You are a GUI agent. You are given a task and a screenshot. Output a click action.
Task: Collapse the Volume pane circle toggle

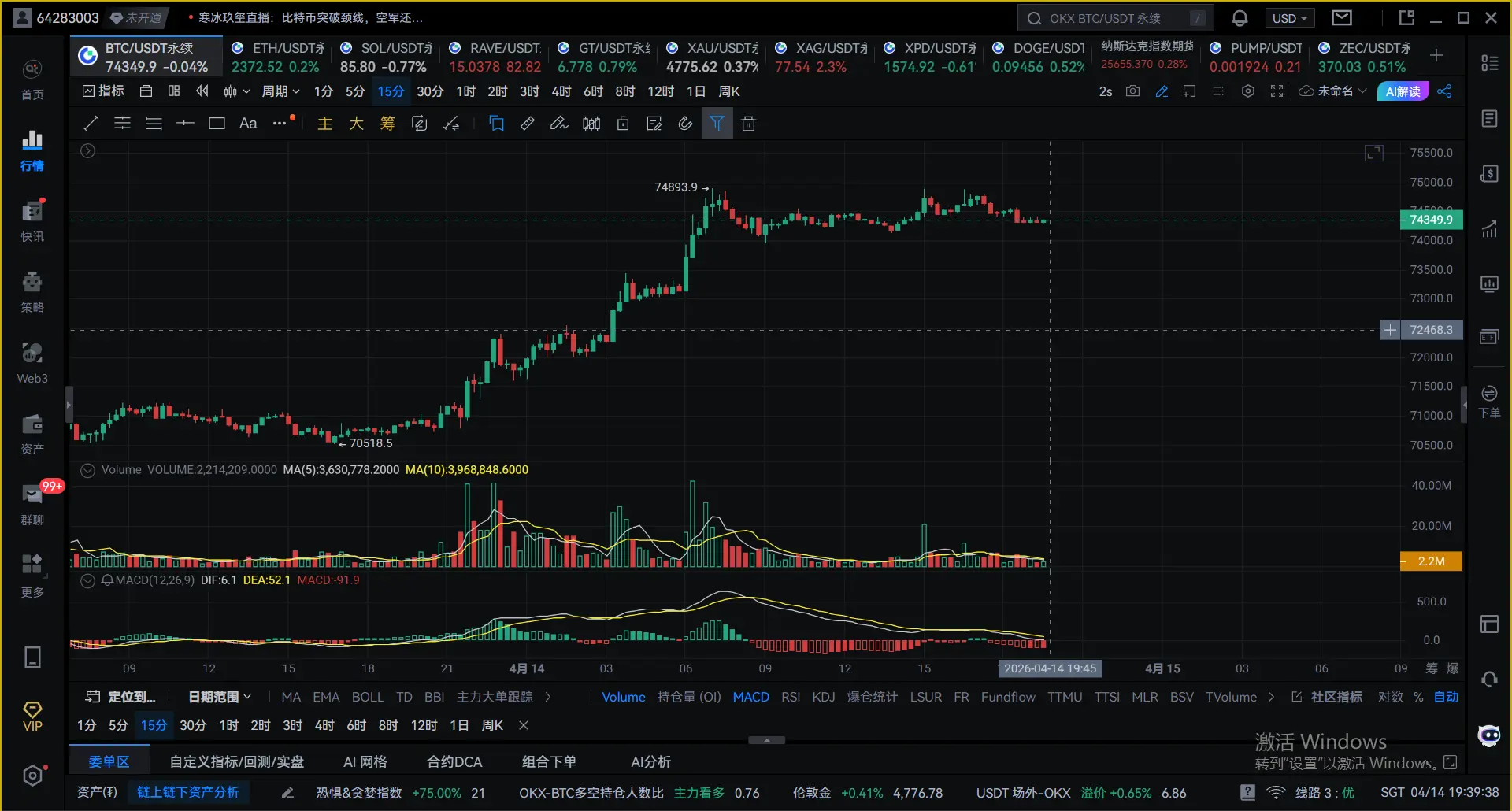(88, 470)
